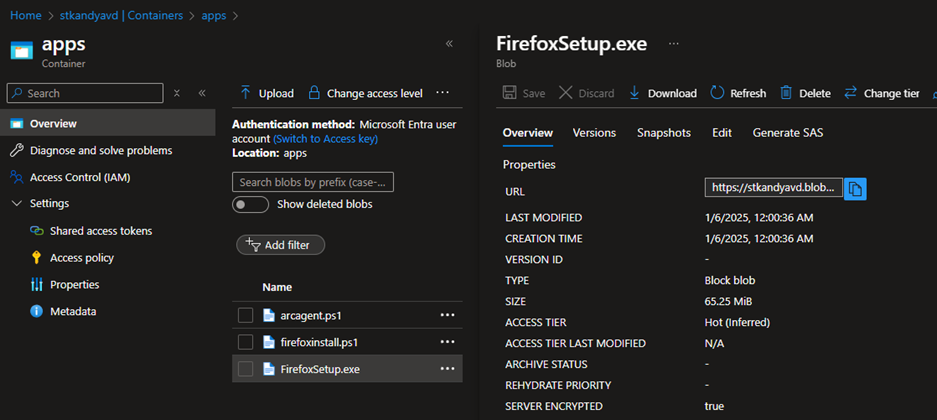The height and width of the screenshot is (420, 937).
Task: Open the FirefoxSetup.exe row ellipsis menu
Action: (448, 369)
